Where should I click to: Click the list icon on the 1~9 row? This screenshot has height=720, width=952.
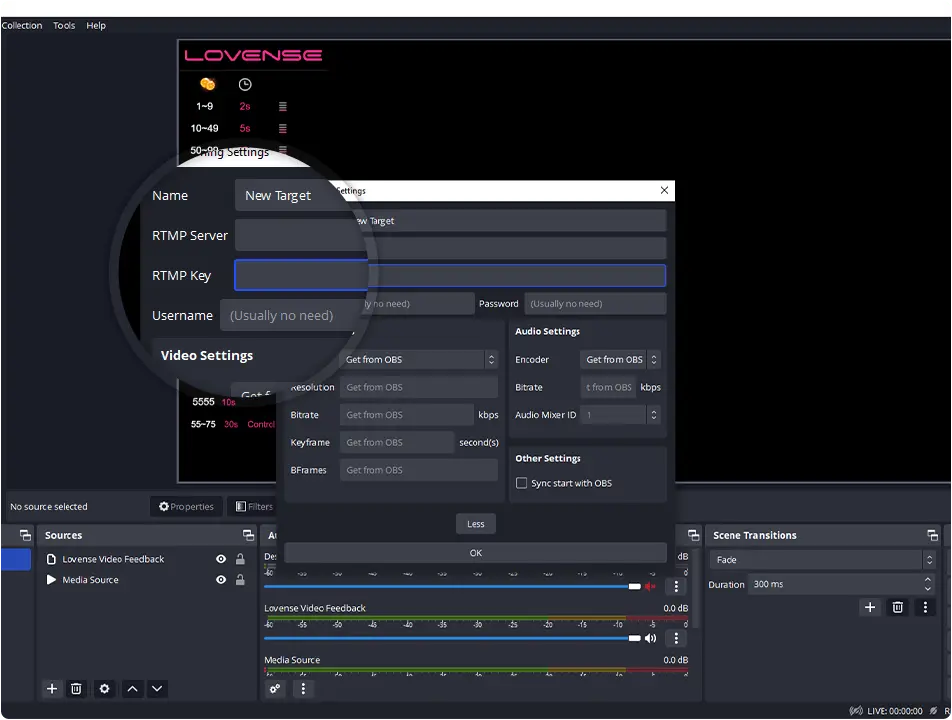tap(282, 106)
